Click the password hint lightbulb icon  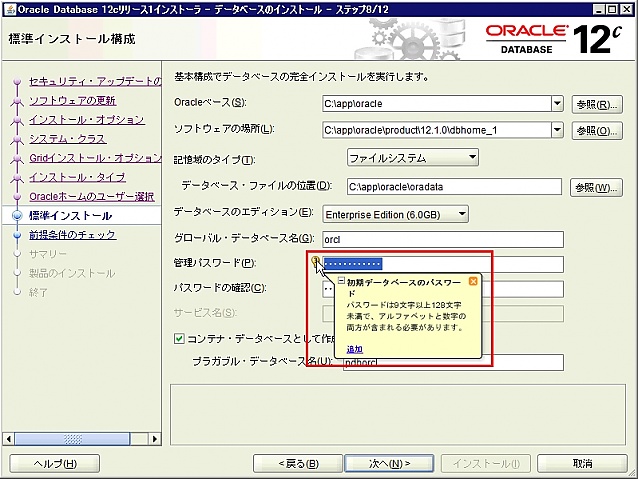tap(315, 260)
